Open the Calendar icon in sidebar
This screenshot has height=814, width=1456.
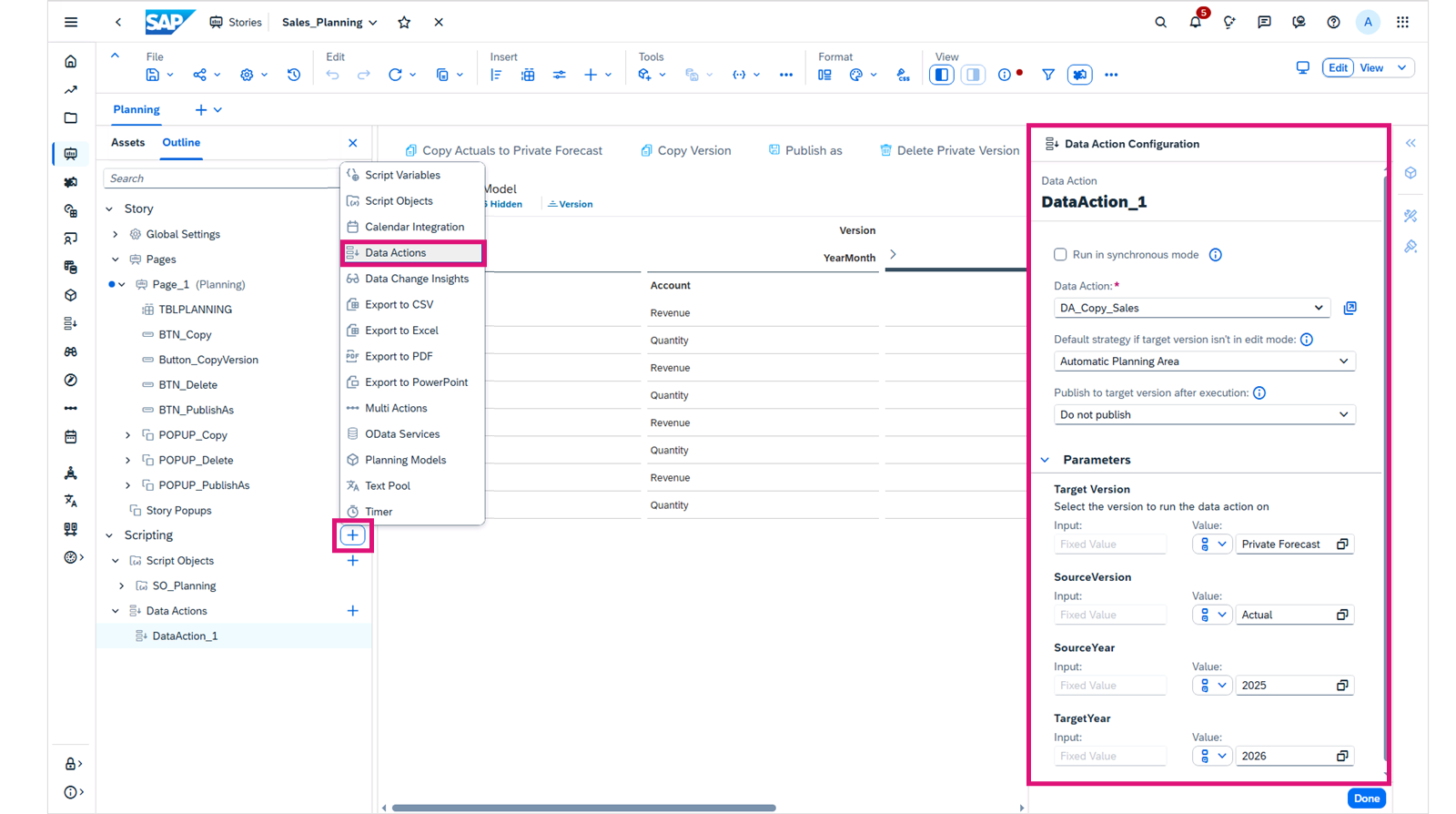(71, 437)
